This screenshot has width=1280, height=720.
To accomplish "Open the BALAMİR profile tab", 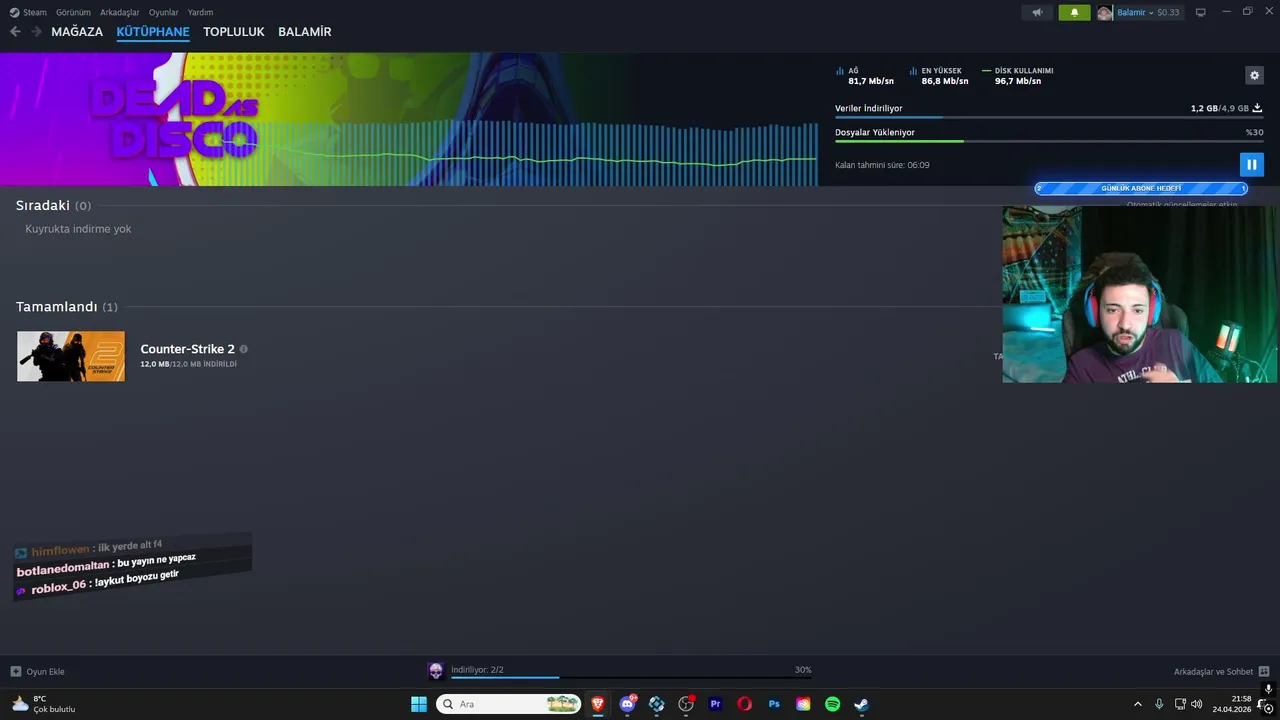I will [305, 32].
